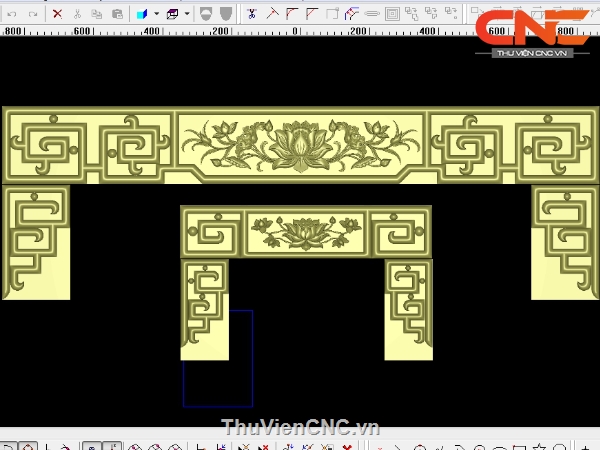Click the Paste clipboard icon
The height and width of the screenshot is (450, 600).
pyautogui.click(x=117, y=14)
